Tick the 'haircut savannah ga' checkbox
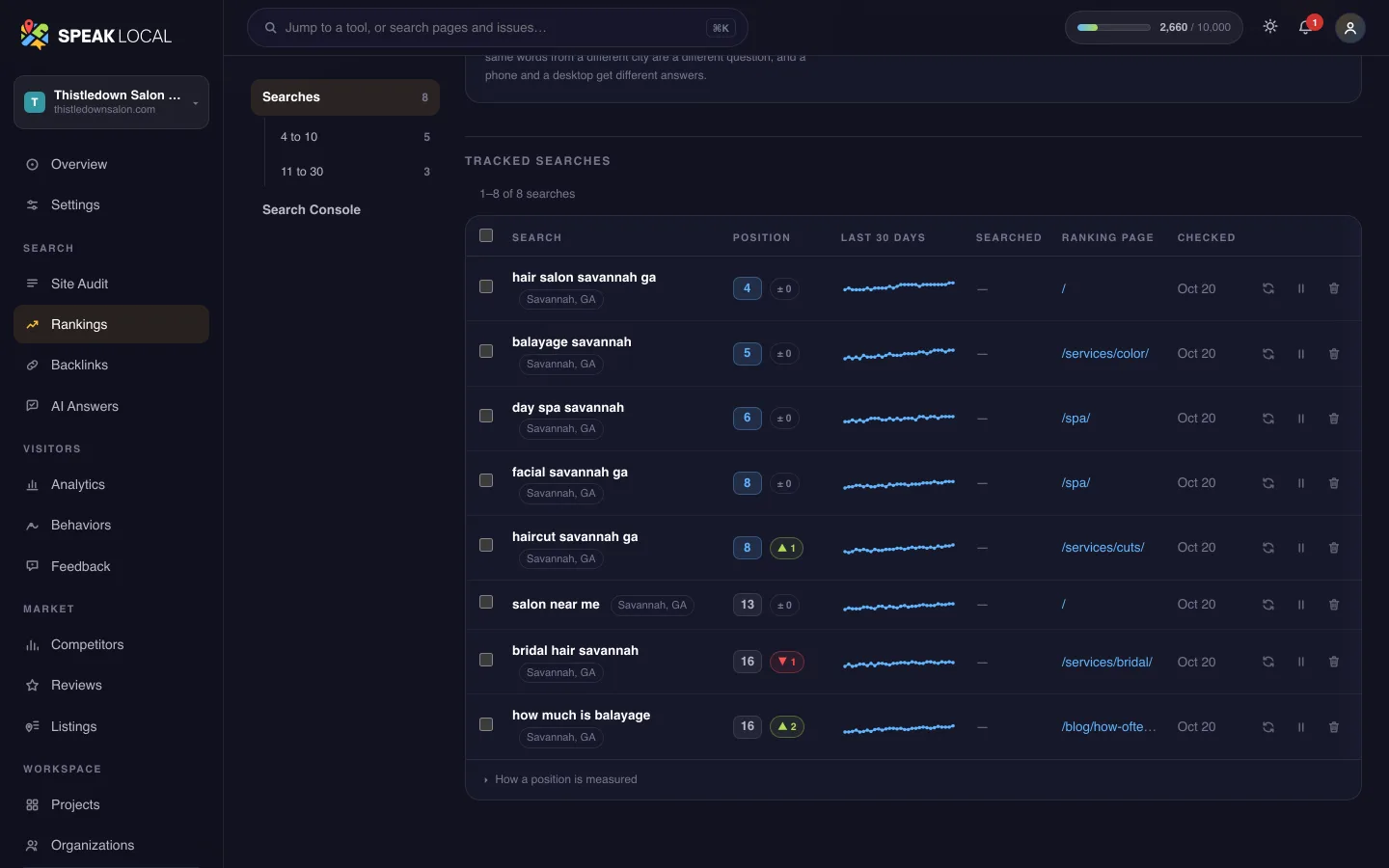Screen dimensions: 1389x868 tap(486, 545)
